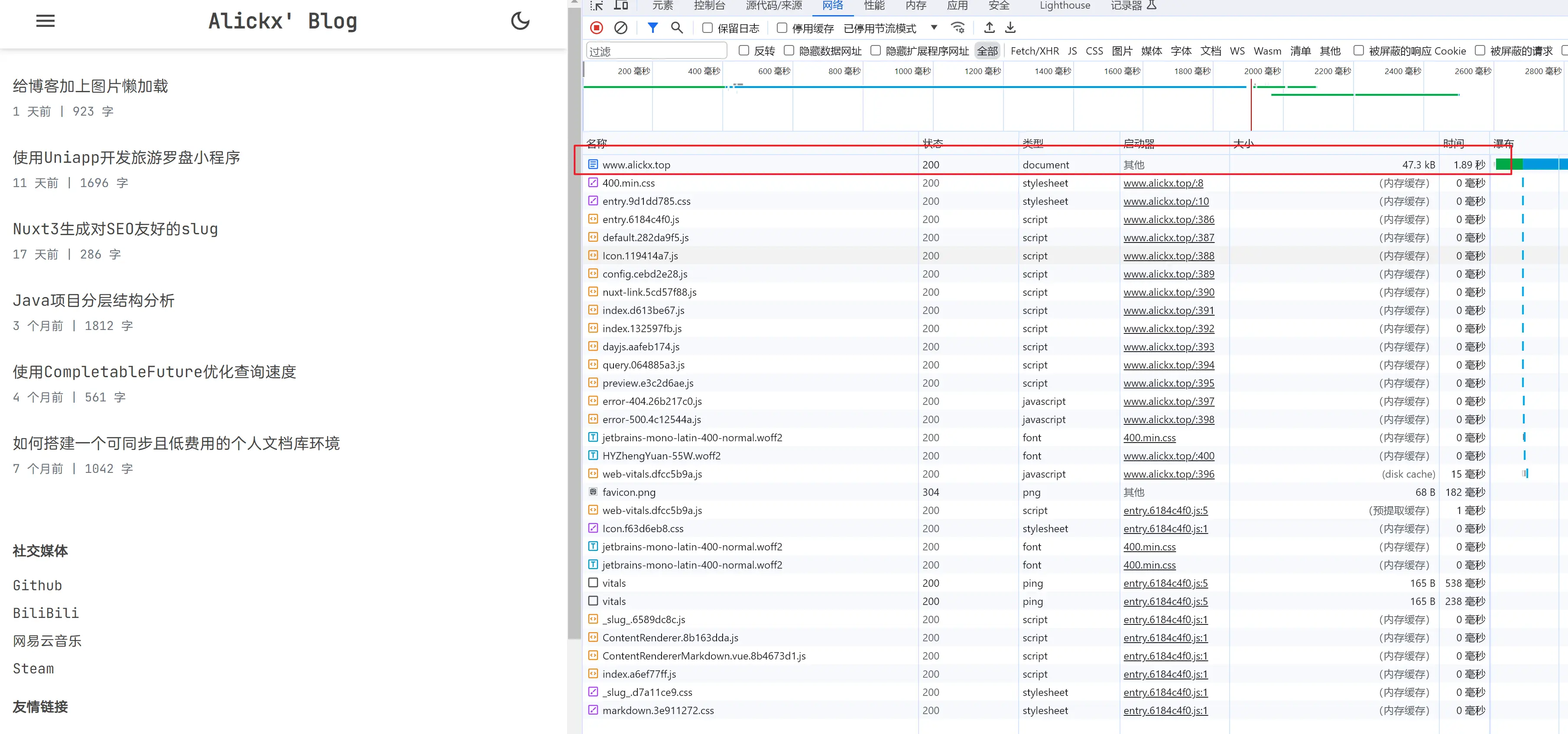Viewport: 1568px width, 734px height.
Task: Toggle device toolbar icon
Action: (621, 6)
